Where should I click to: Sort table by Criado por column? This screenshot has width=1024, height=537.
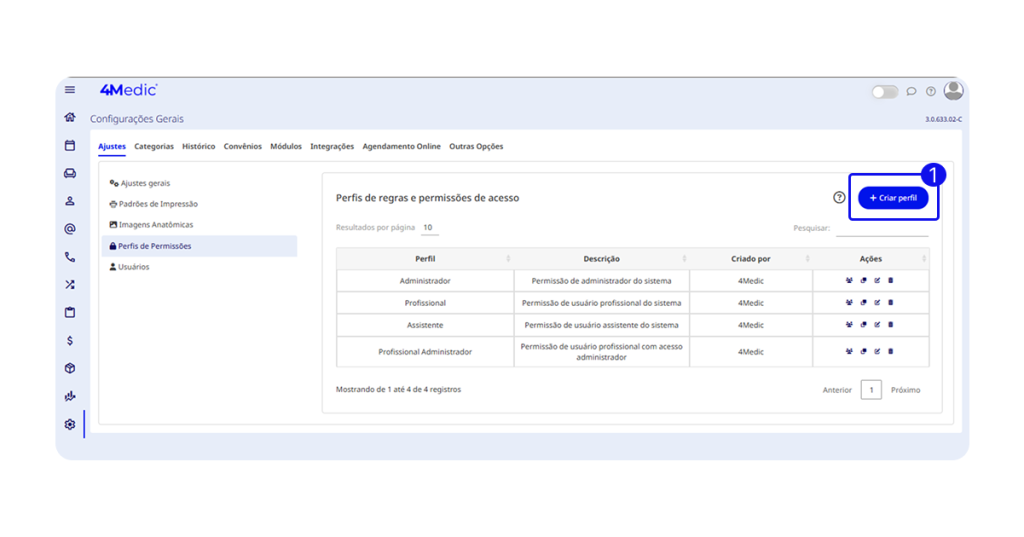click(750, 259)
